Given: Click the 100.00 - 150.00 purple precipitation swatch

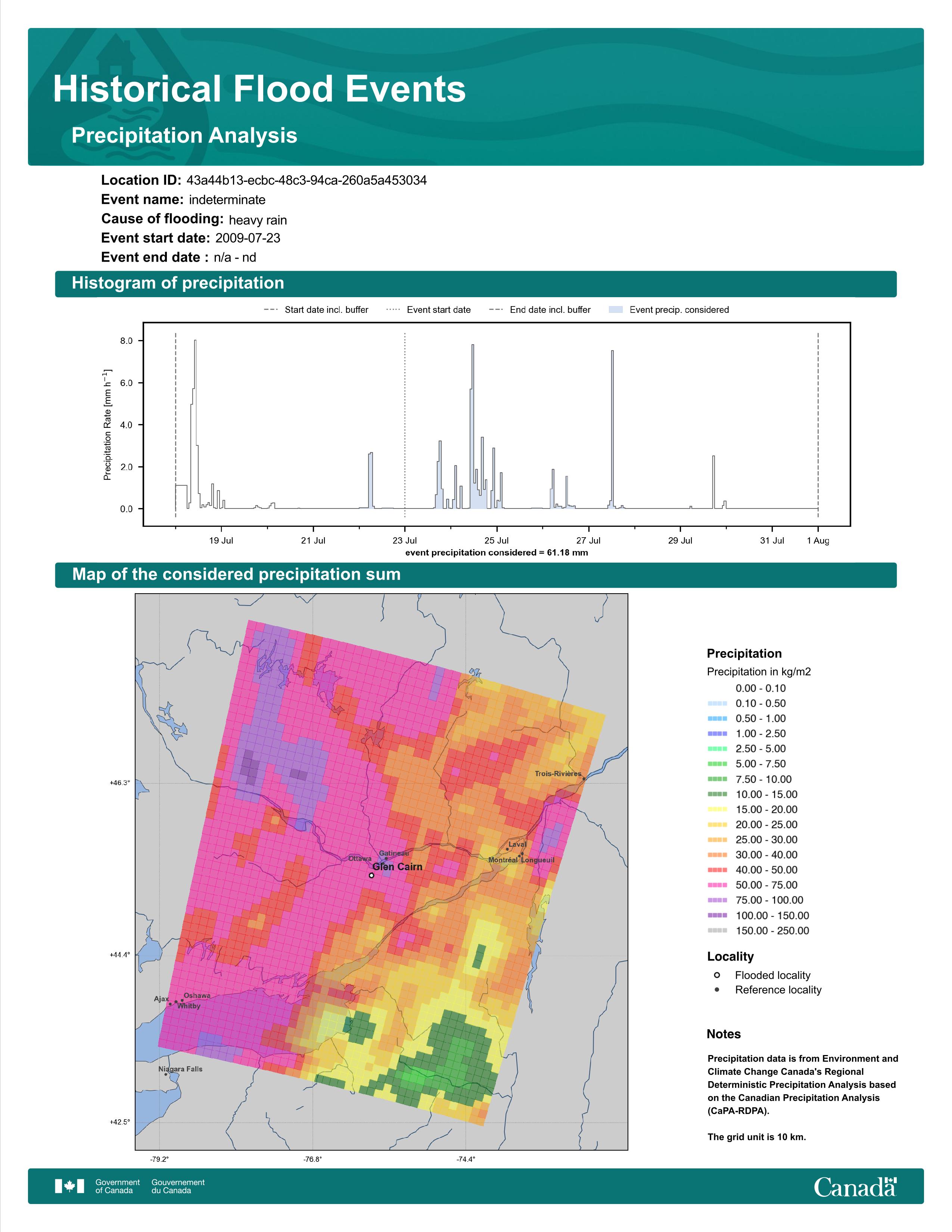Looking at the screenshot, I should coord(718,915).
